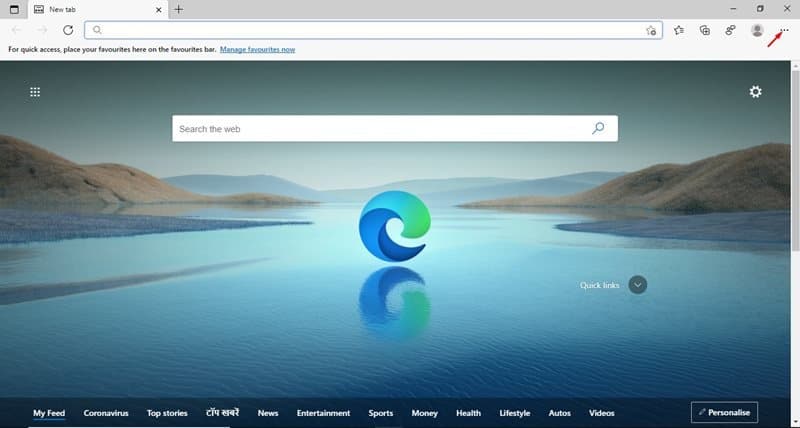
Task: Refresh the current page
Action: [x=68, y=30]
